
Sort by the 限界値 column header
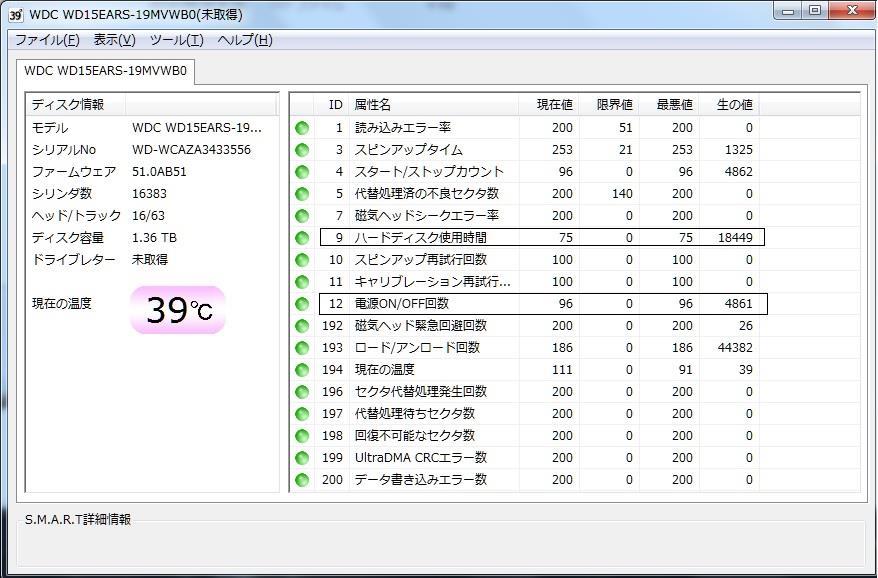click(609, 105)
